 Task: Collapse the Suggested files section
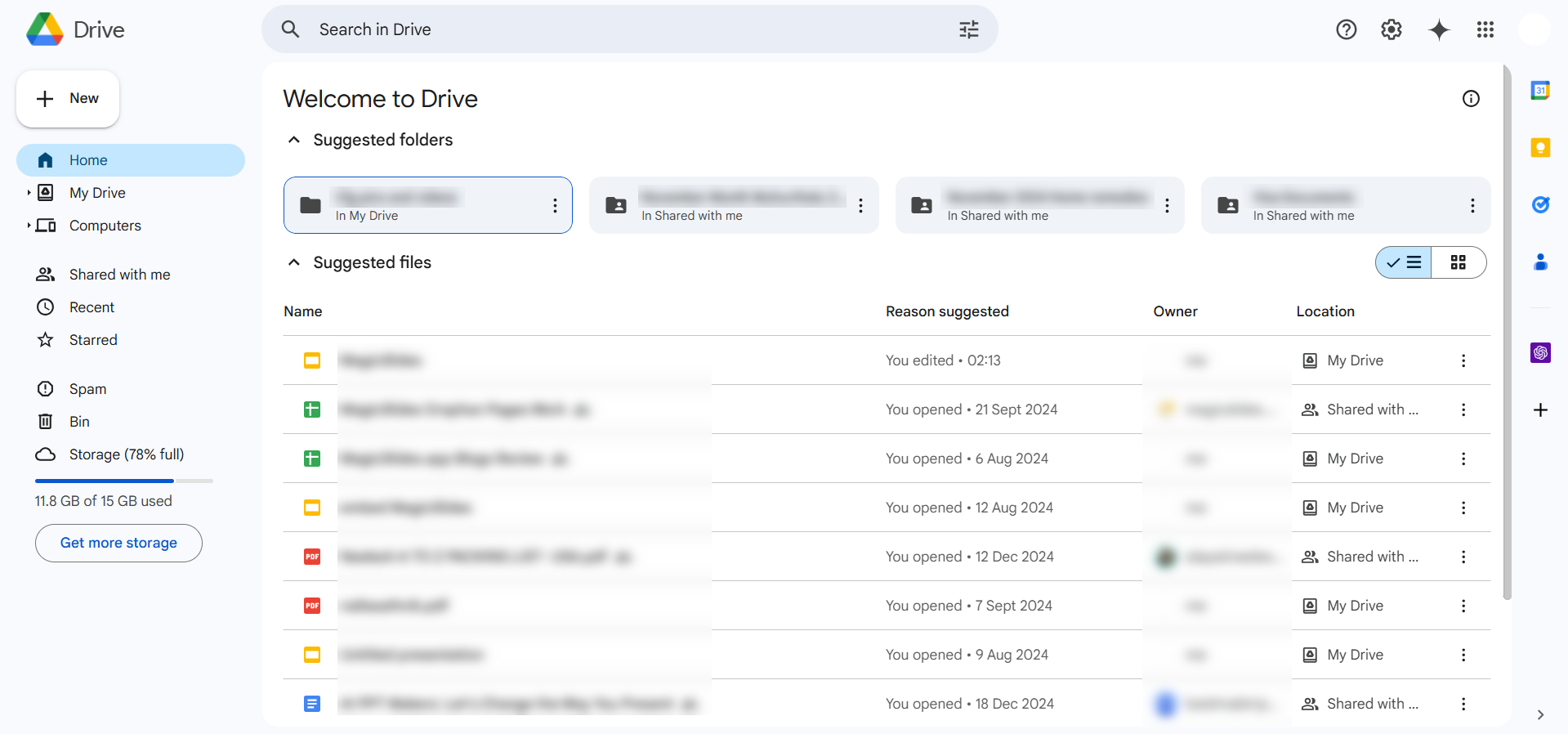(294, 262)
